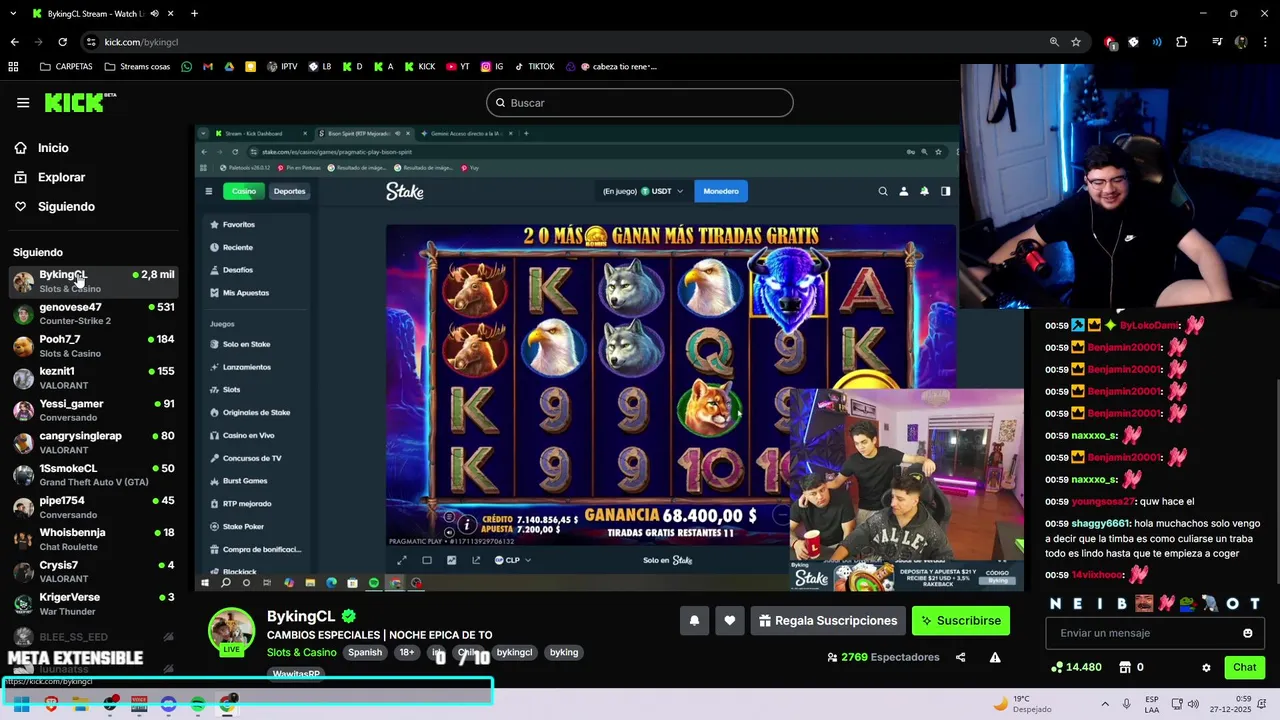1280x720 pixels.
Task: Reload the page with refresh button
Action: click(x=62, y=42)
